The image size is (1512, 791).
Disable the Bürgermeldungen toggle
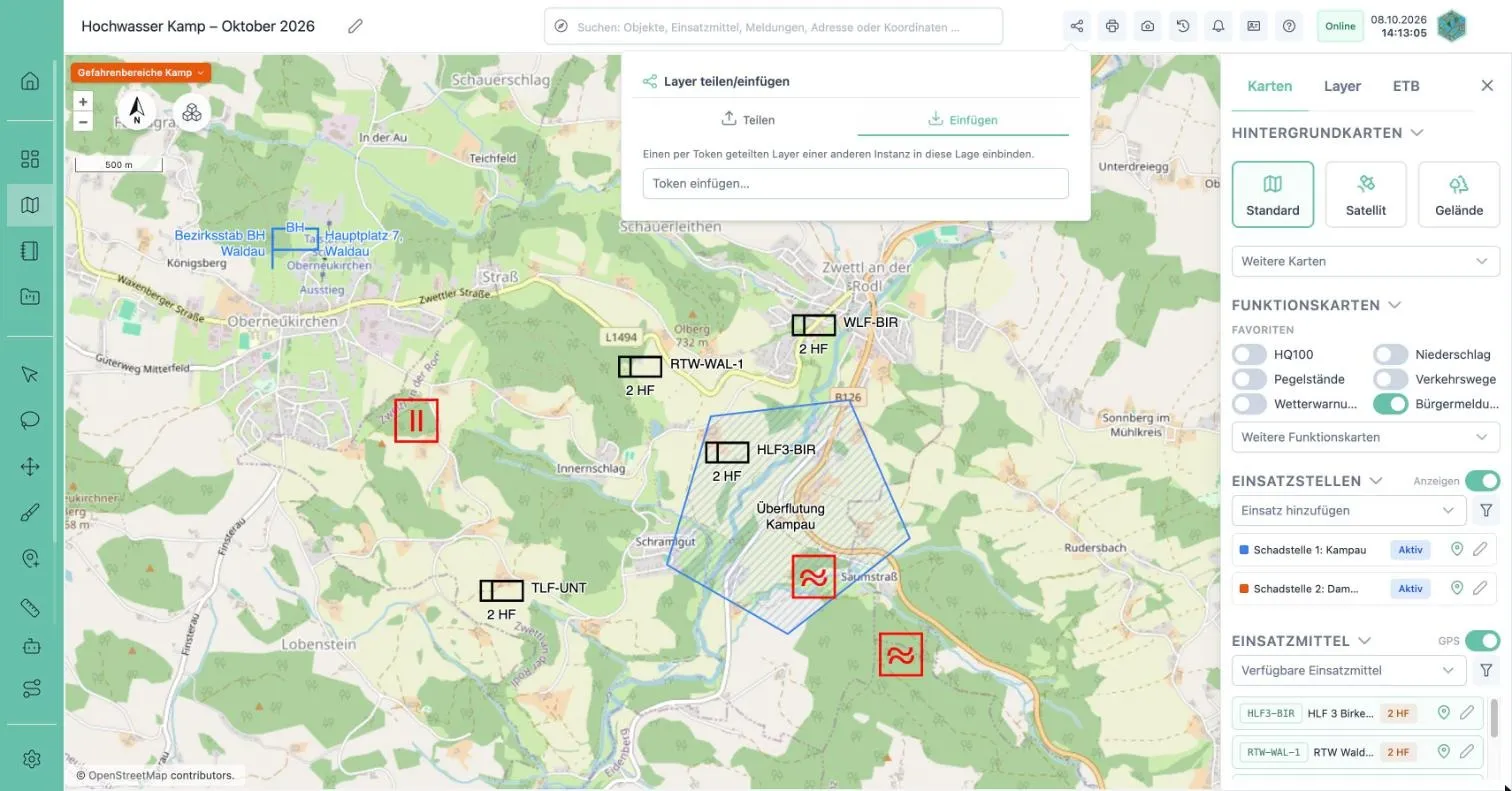(1390, 404)
